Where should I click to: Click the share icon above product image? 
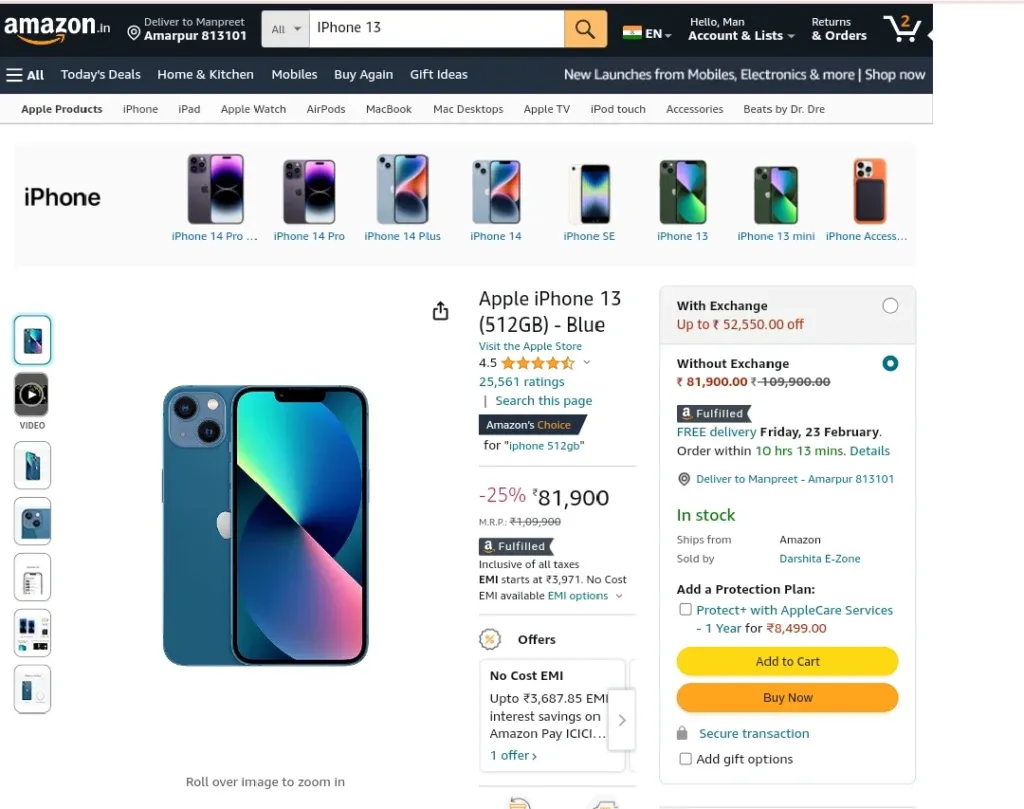pyautogui.click(x=441, y=311)
